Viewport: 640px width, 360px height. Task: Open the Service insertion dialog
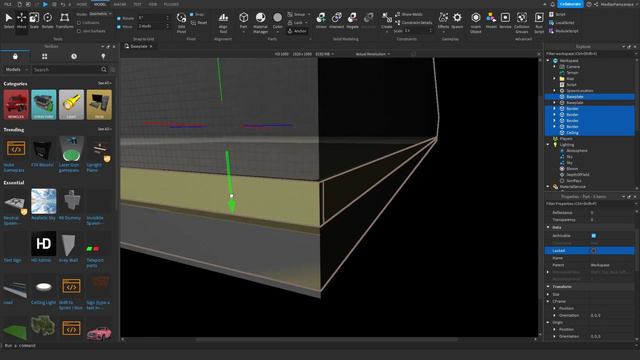[x=505, y=20]
